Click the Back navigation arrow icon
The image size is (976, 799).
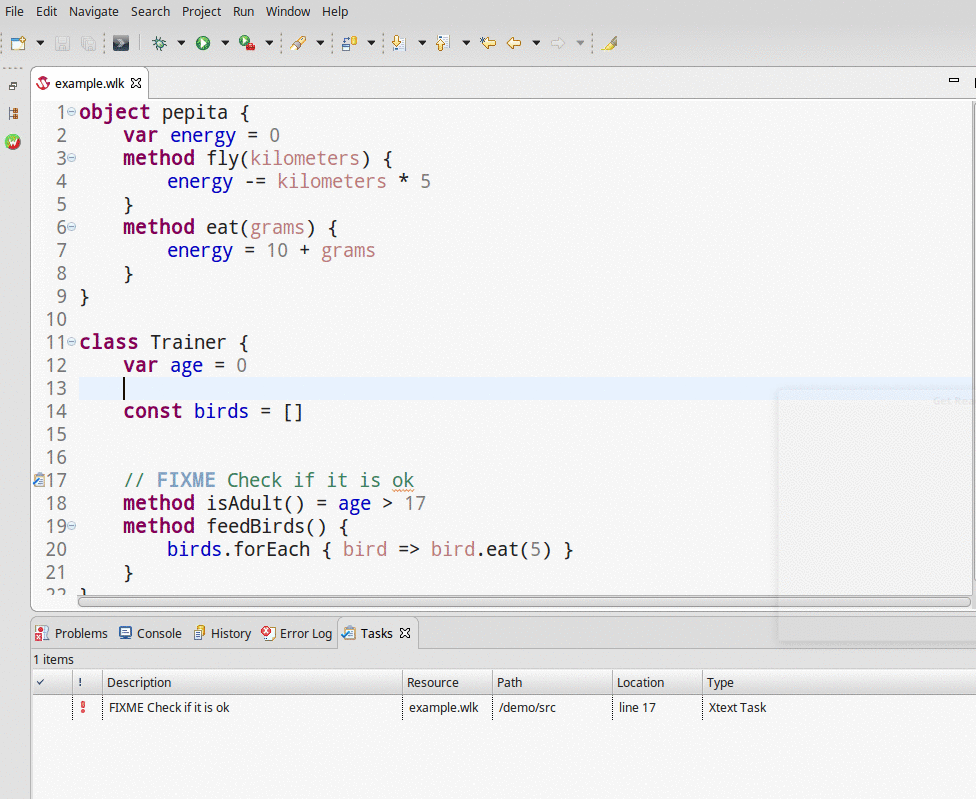[x=514, y=43]
